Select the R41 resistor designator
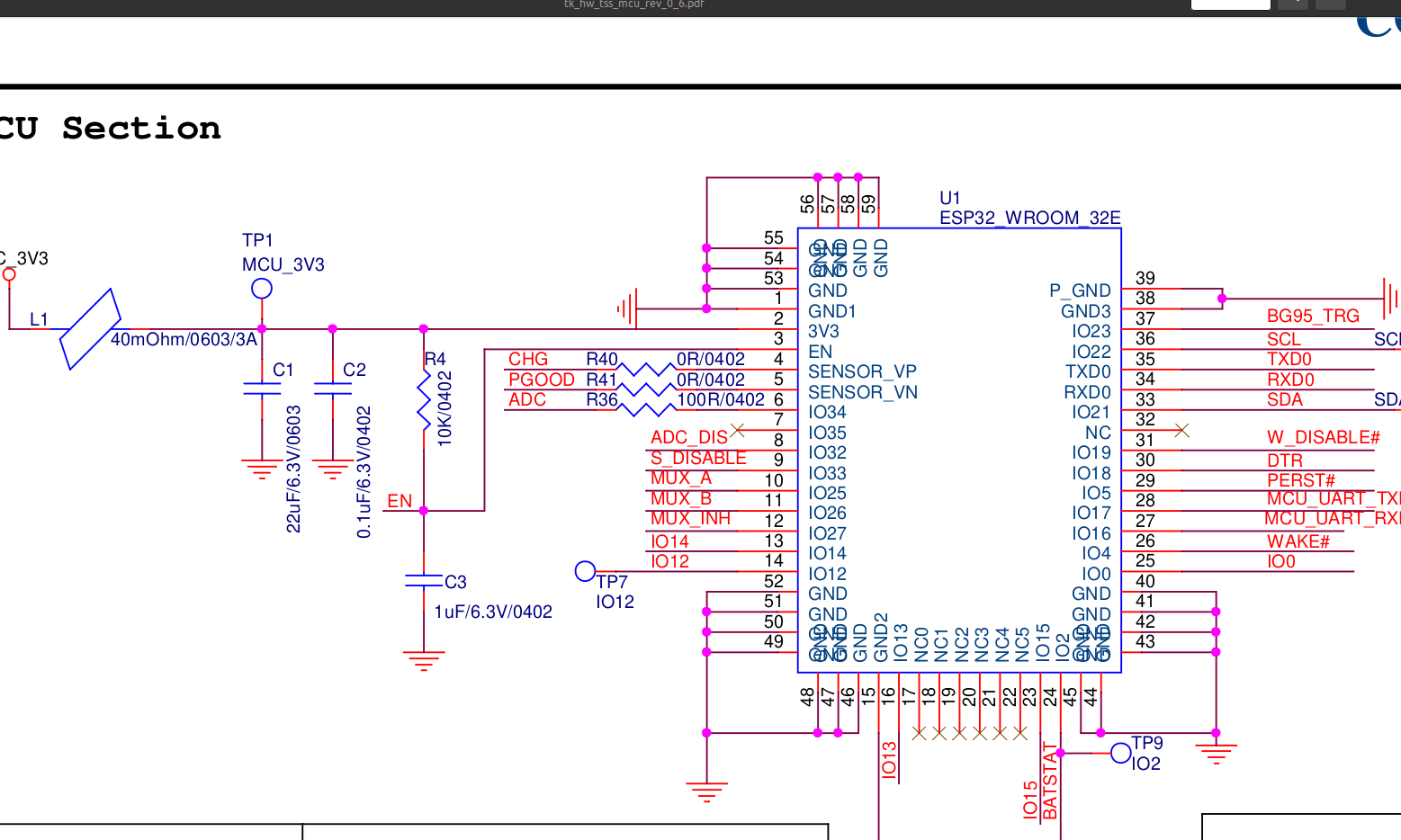Image resolution: width=1401 pixels, height=840 pixels. 602,380
